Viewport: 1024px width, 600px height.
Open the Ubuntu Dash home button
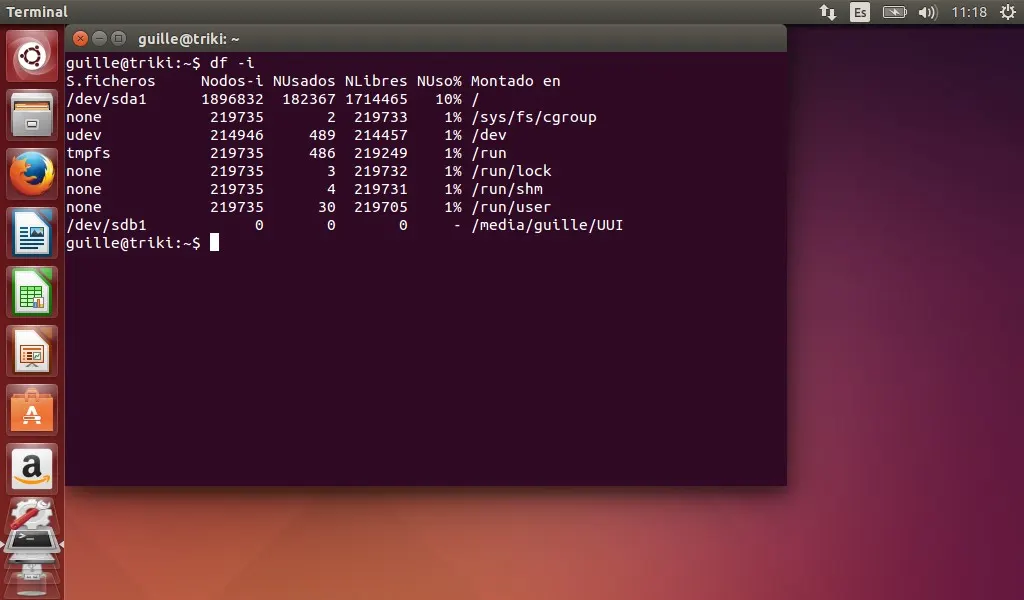tap(33, 56)
